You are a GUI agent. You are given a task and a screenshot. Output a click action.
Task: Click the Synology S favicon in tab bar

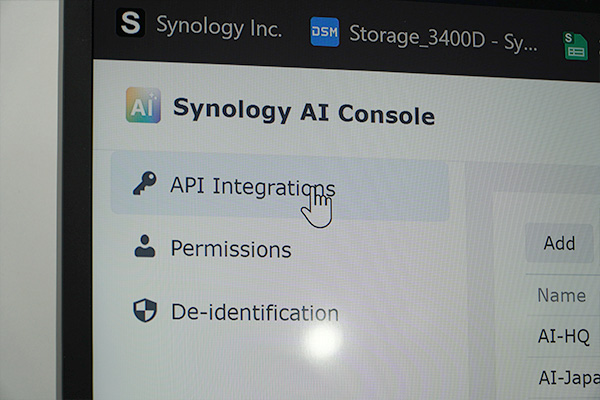point(130,23)
